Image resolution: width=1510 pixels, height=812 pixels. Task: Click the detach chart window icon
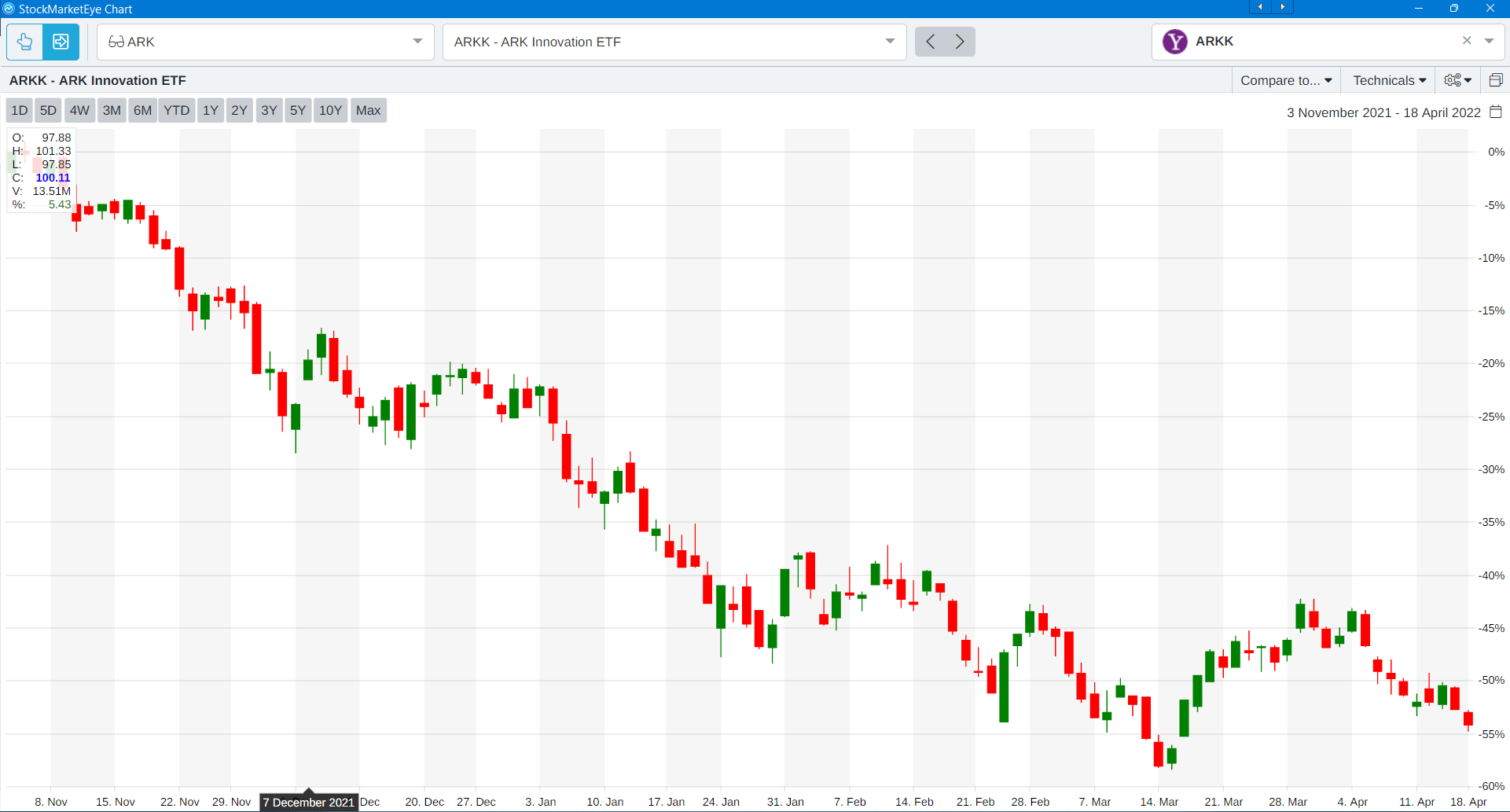coord(1495,80)
